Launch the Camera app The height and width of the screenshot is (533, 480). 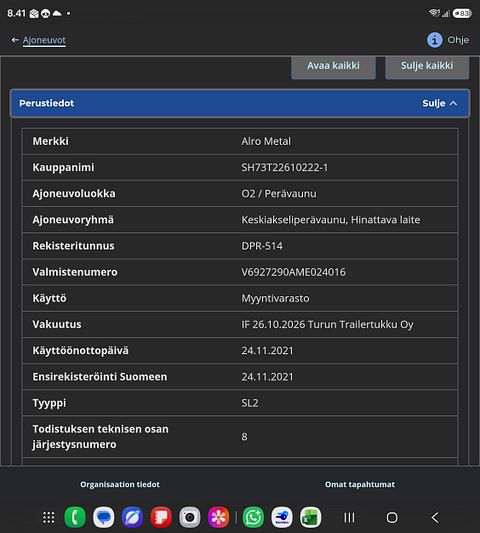tap(190, 517)
